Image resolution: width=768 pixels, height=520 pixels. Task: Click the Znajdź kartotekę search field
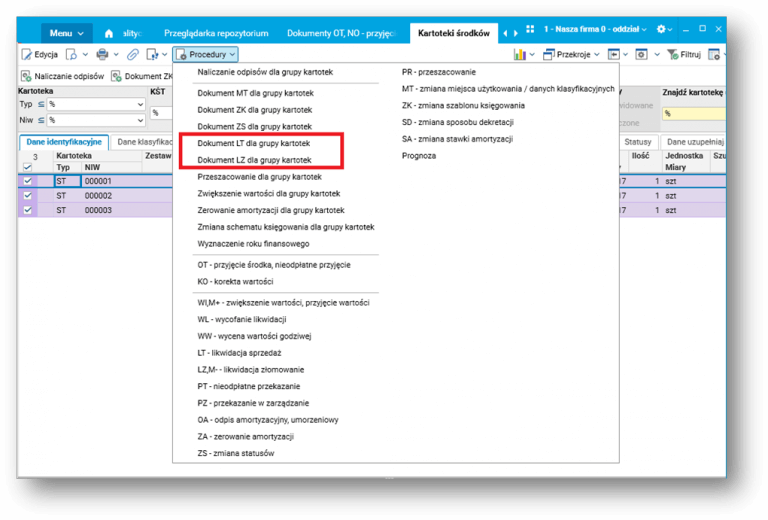tap(694, 114)
